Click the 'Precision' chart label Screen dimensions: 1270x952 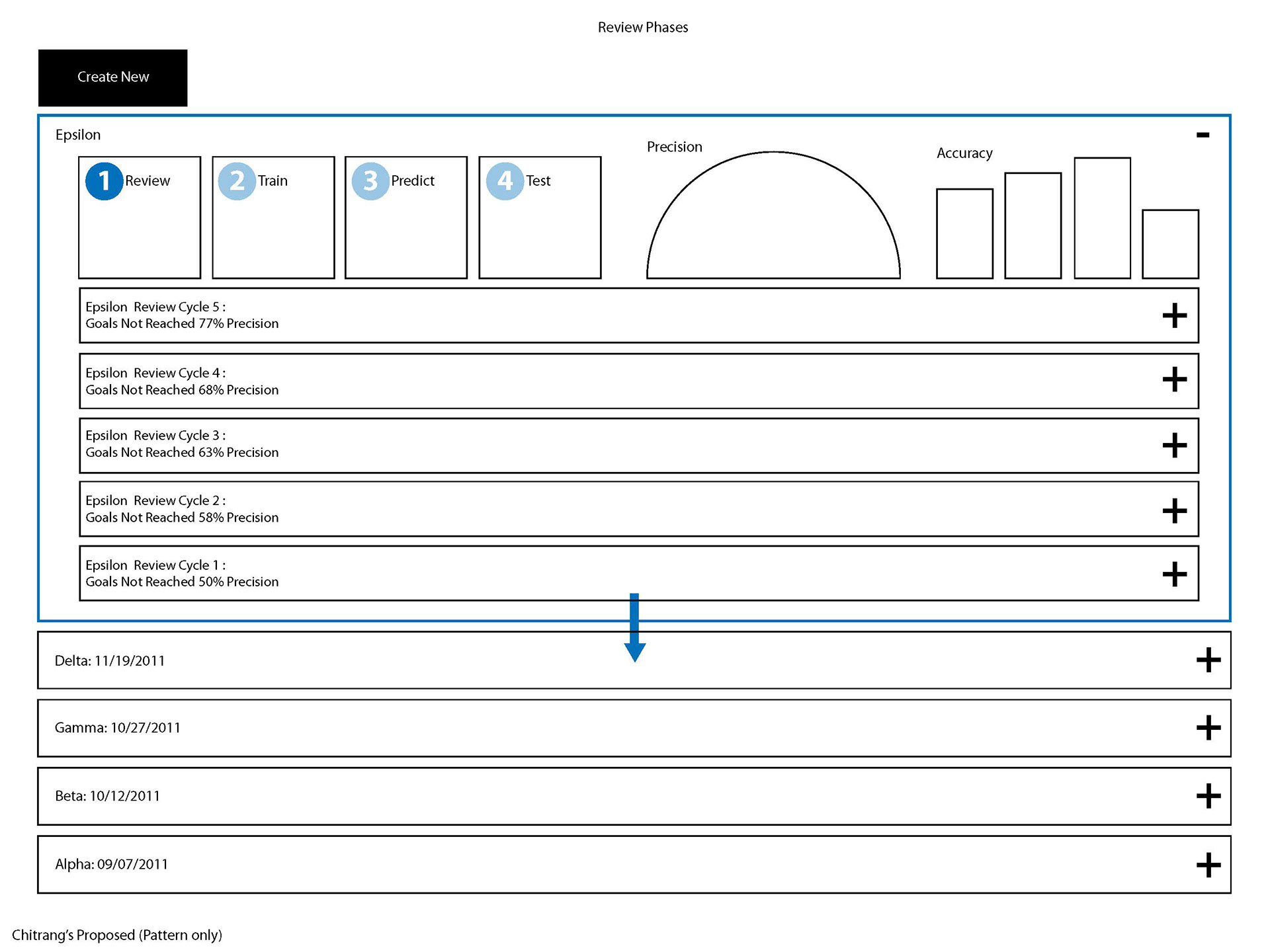[675, 147]
